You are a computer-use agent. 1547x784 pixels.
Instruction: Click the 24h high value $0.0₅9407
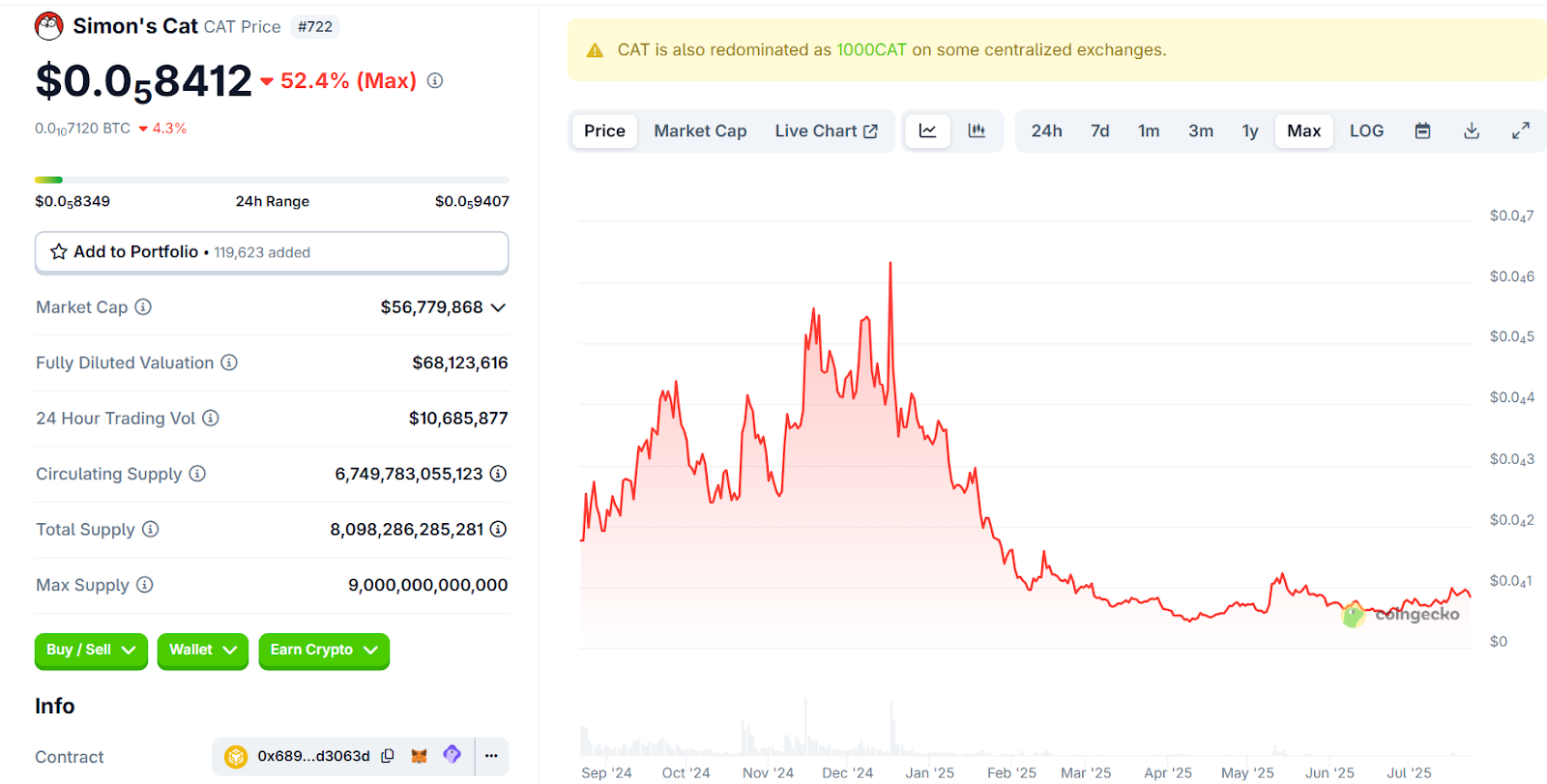tap(472, 202)
